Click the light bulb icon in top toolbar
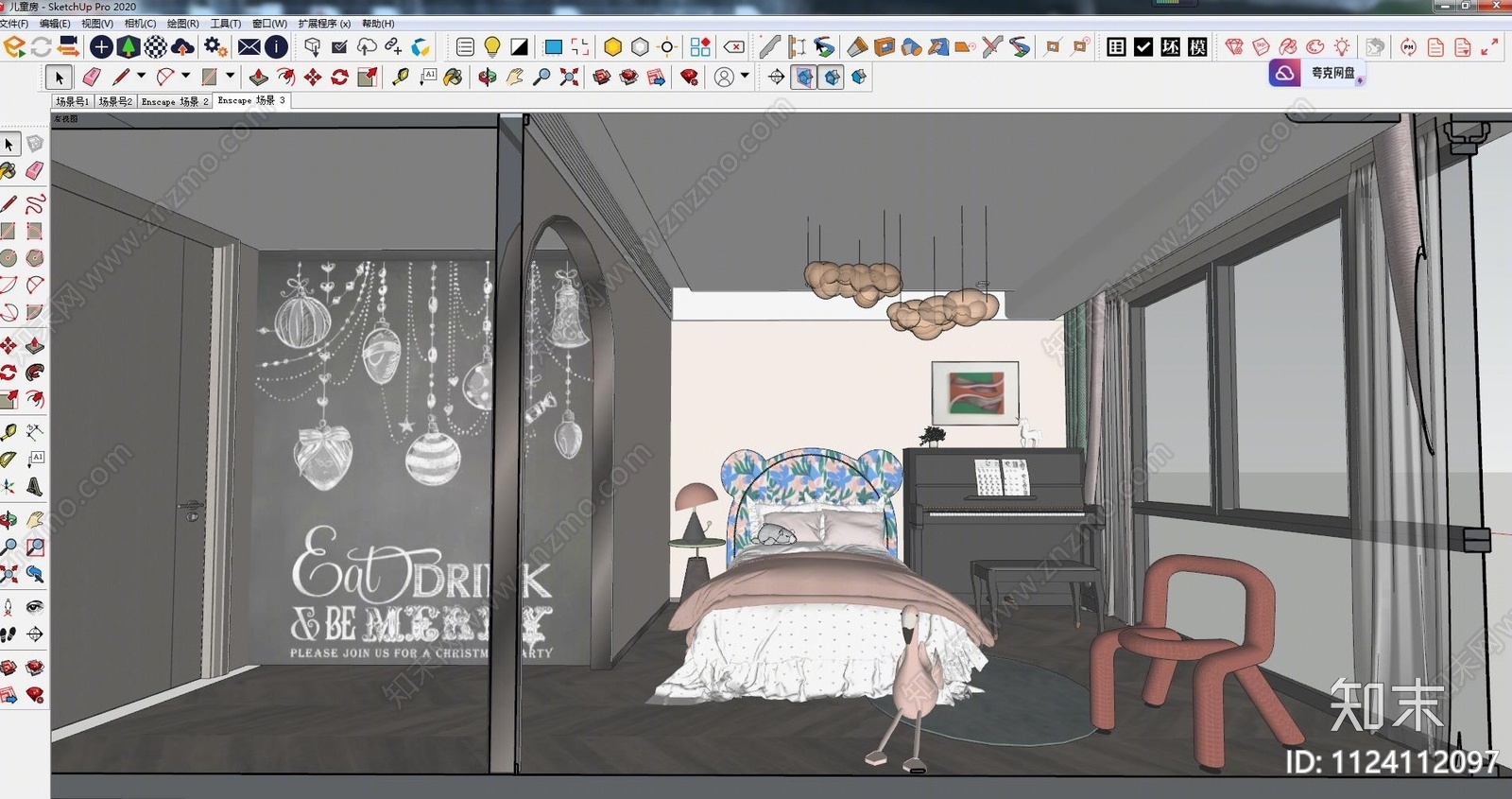 (x=492, y=46)
